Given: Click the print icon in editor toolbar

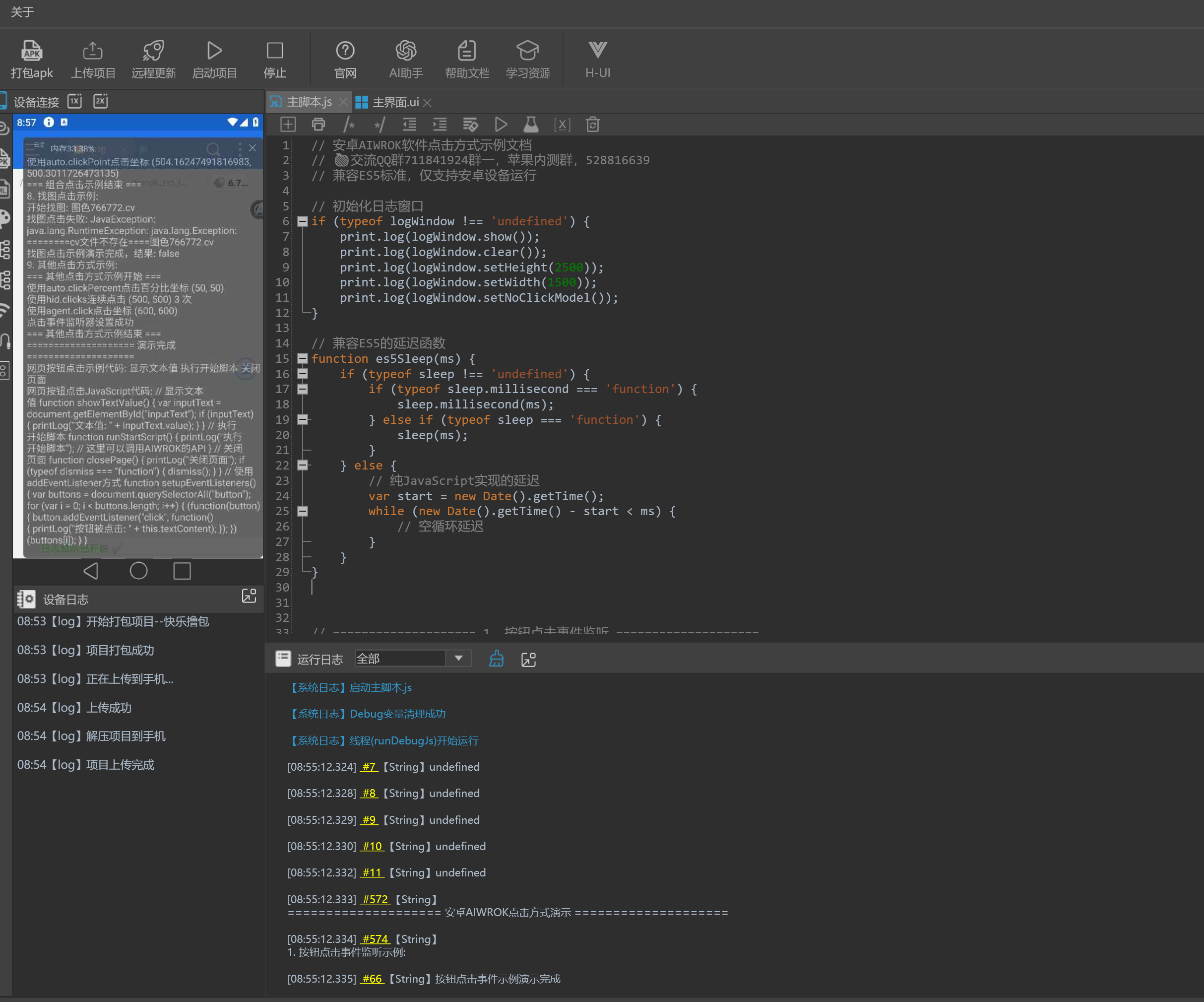Looking at the screenshot, I should pos(318,125).
